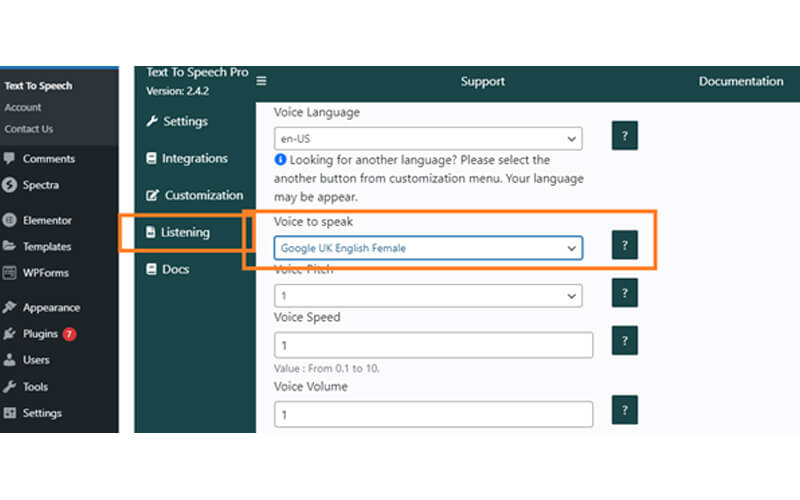Click the wrench icon beside Settings
Screen dimensions: 800x500
point(152,121)
